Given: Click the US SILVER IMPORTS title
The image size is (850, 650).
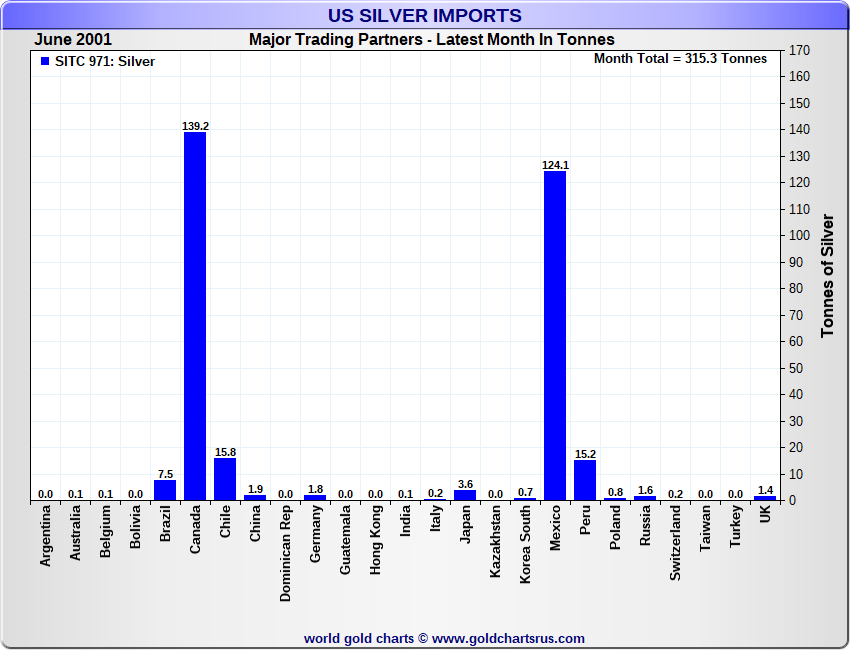Looking at the screenshot, I should point(424,15).
